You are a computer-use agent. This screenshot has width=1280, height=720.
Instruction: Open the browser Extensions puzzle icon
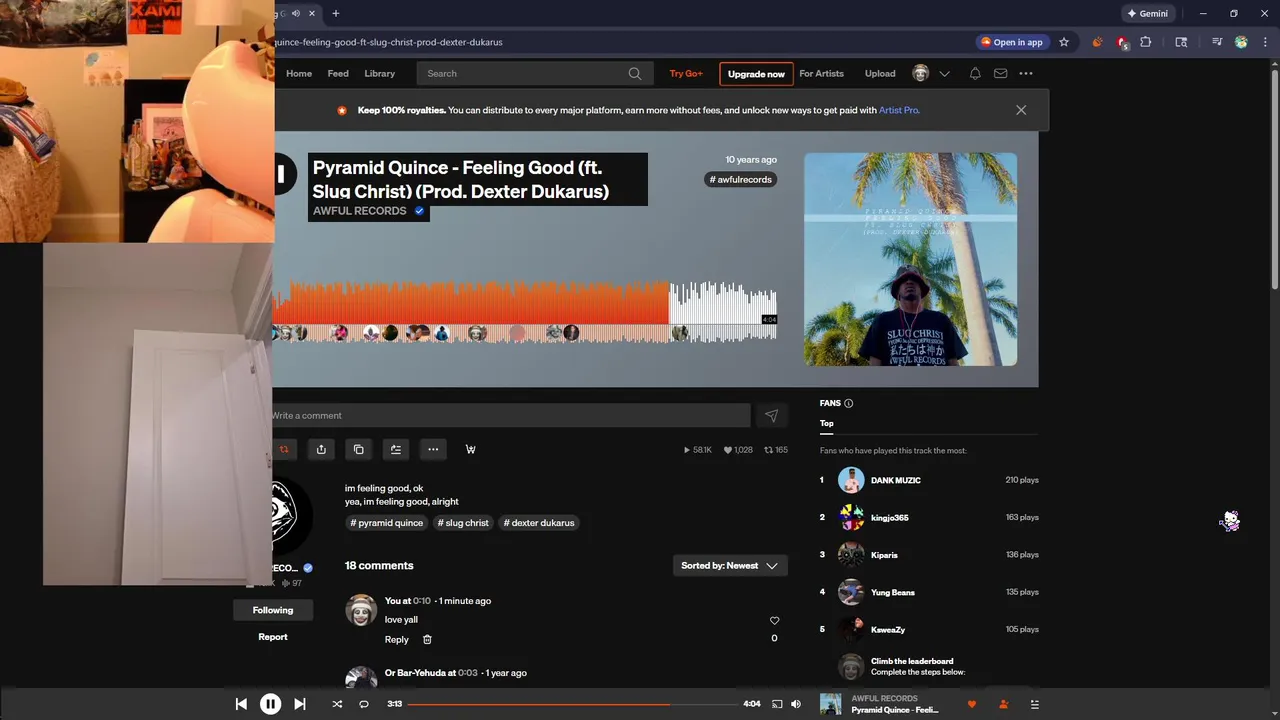[1146, 42]
